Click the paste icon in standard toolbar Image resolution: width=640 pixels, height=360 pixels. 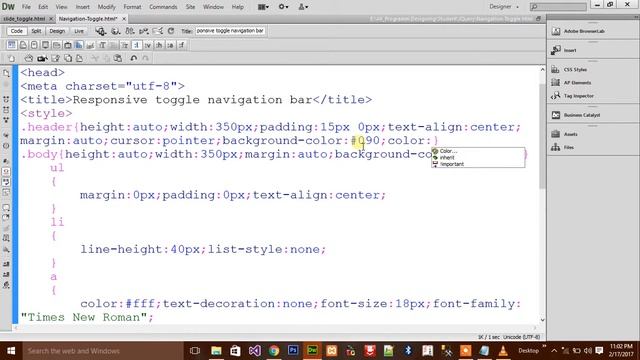118,58
